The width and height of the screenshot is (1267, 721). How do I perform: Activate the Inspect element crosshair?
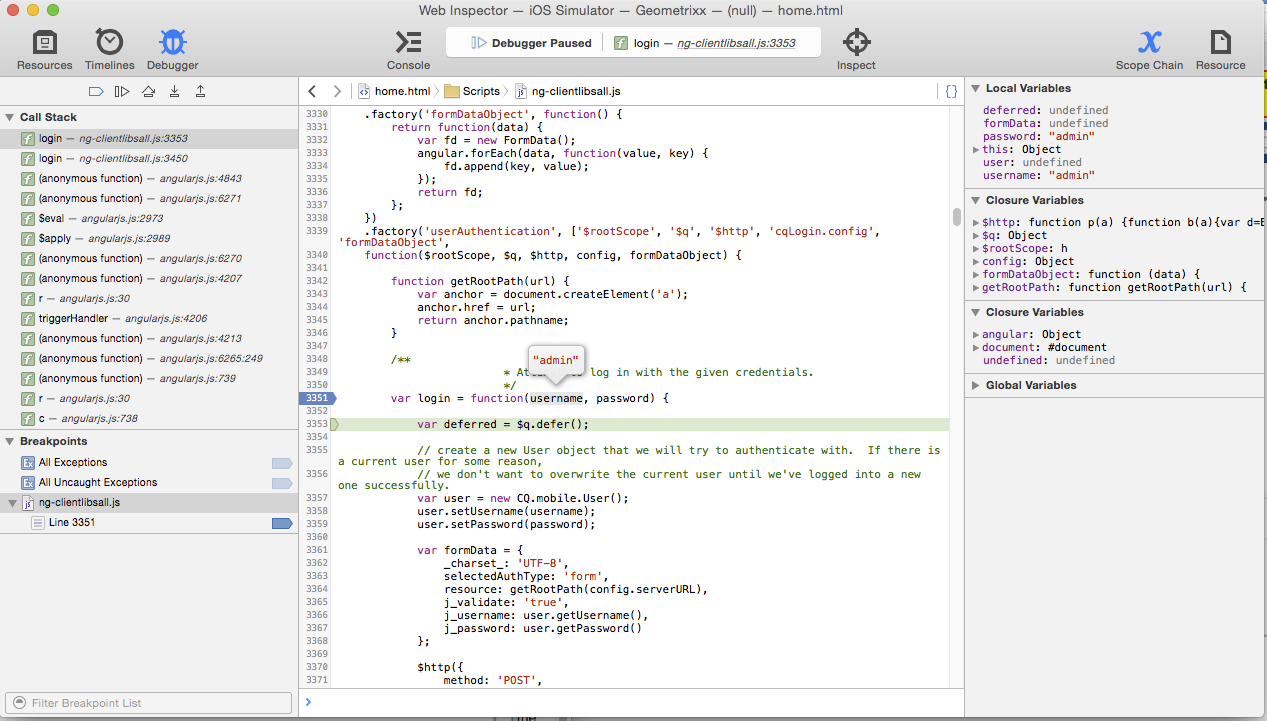tap(856, 49)
